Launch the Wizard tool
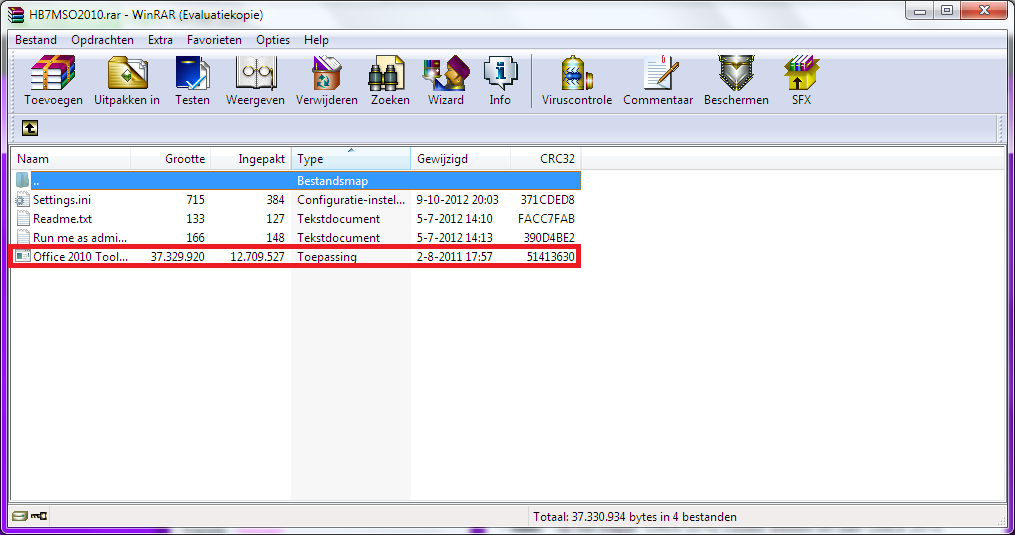This screenshot has height=535, width=1015. coord(446,73)
